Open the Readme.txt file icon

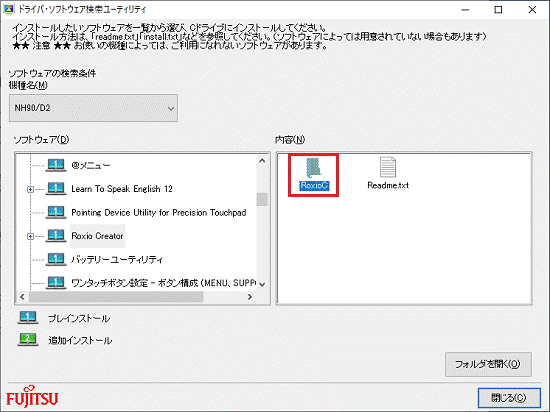(x=388, y=167)
